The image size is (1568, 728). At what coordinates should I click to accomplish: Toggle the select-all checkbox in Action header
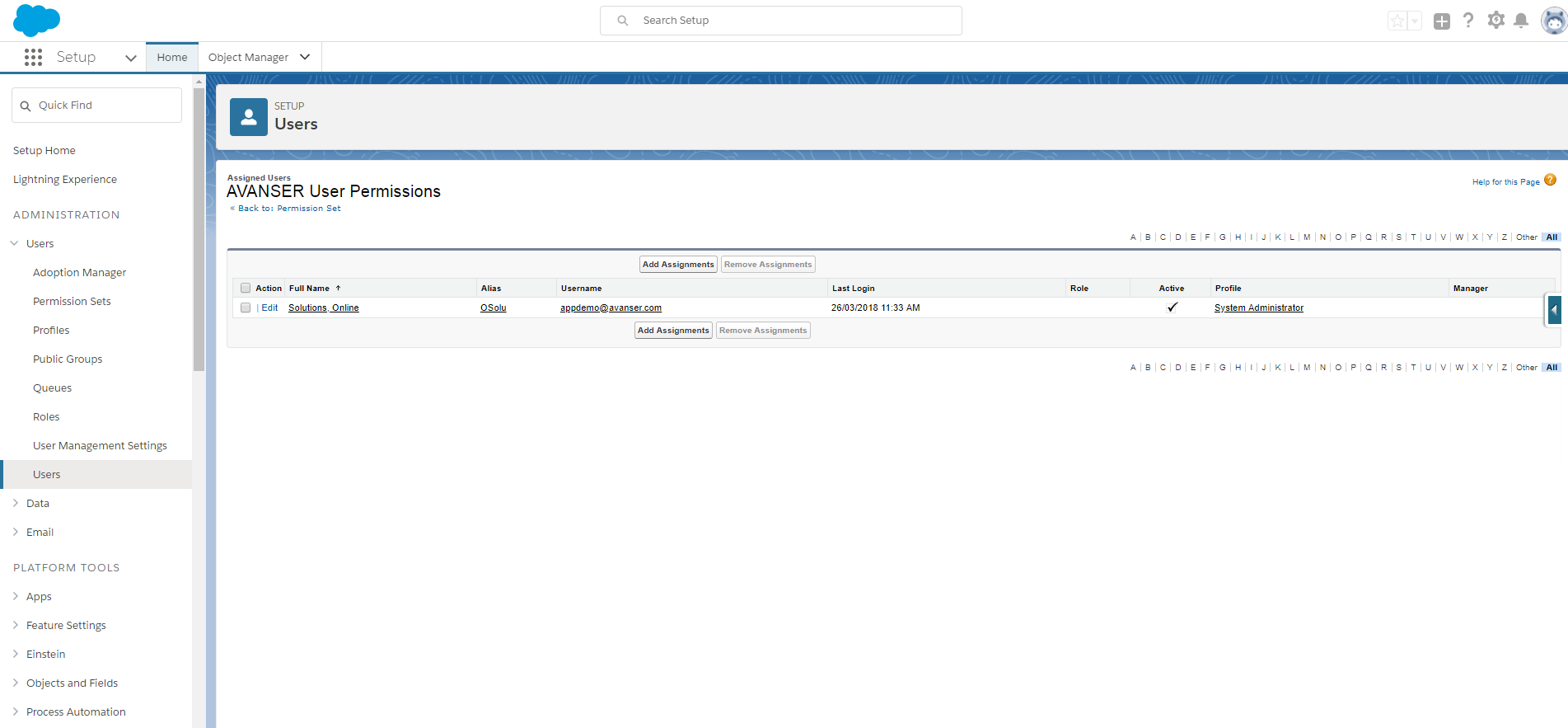click(246, 288)
